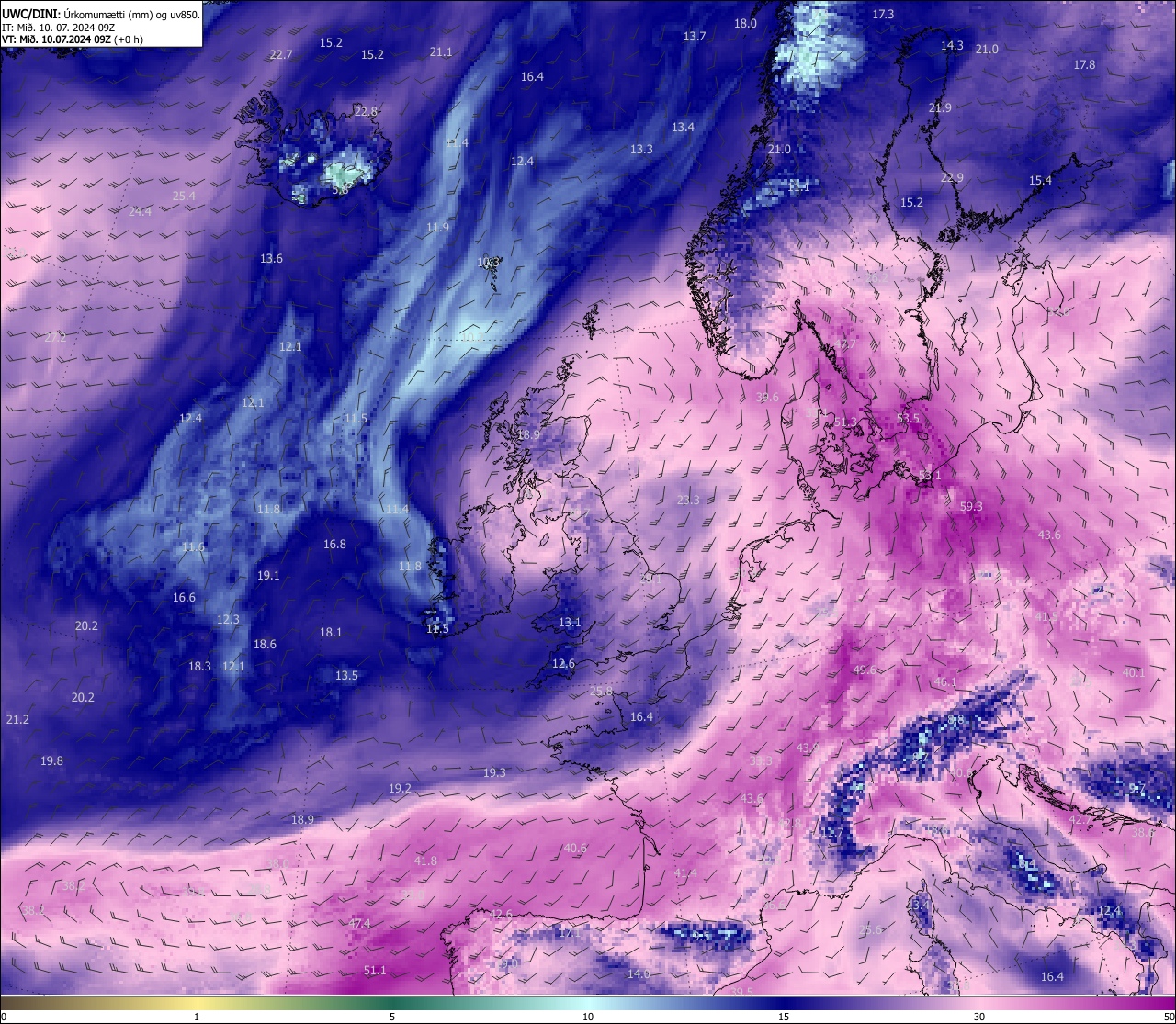Click the 59.3 value over Poland
The image size is (1176, 1024).
971,507
